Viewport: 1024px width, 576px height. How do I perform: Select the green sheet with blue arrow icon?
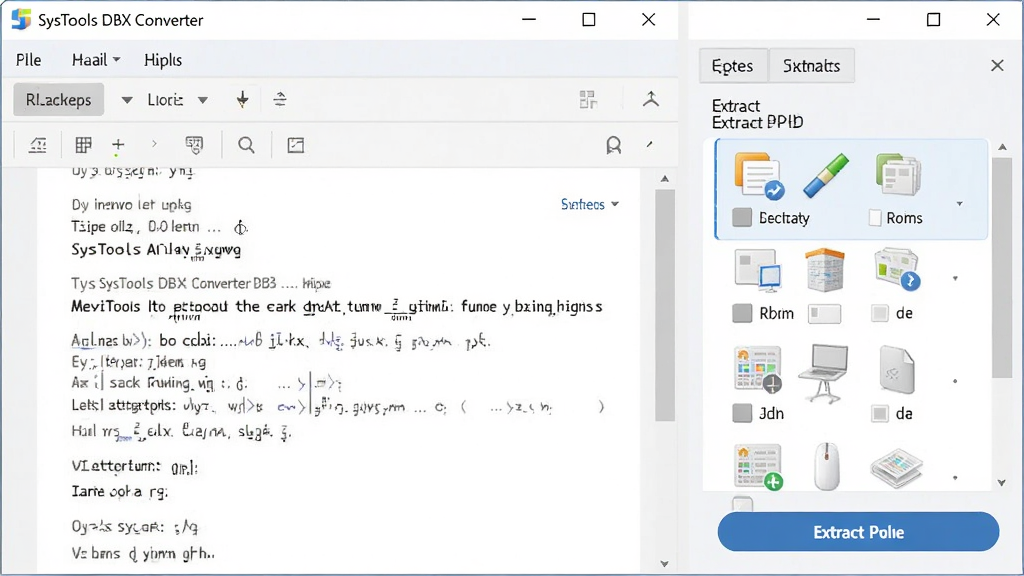(897, 268)
